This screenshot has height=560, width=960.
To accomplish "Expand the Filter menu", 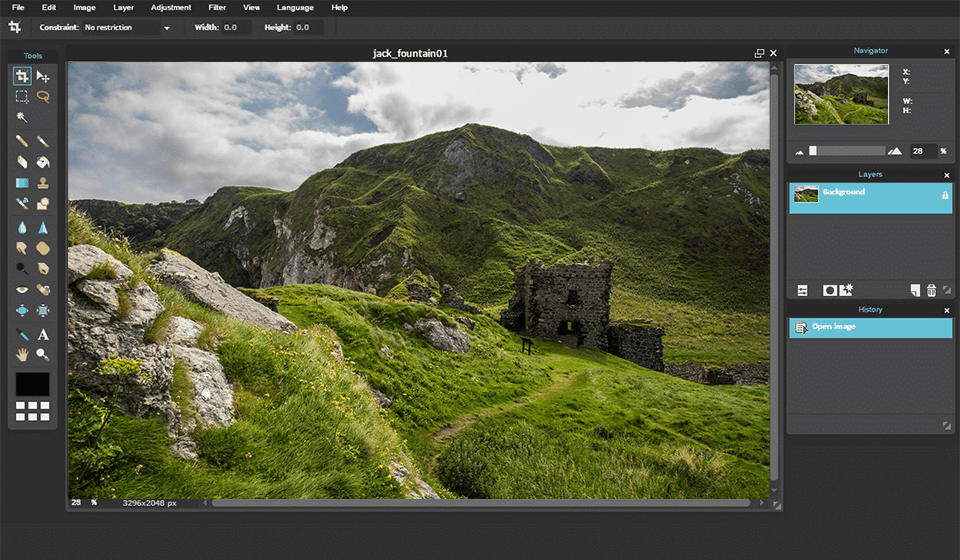I will coord(217,7).
